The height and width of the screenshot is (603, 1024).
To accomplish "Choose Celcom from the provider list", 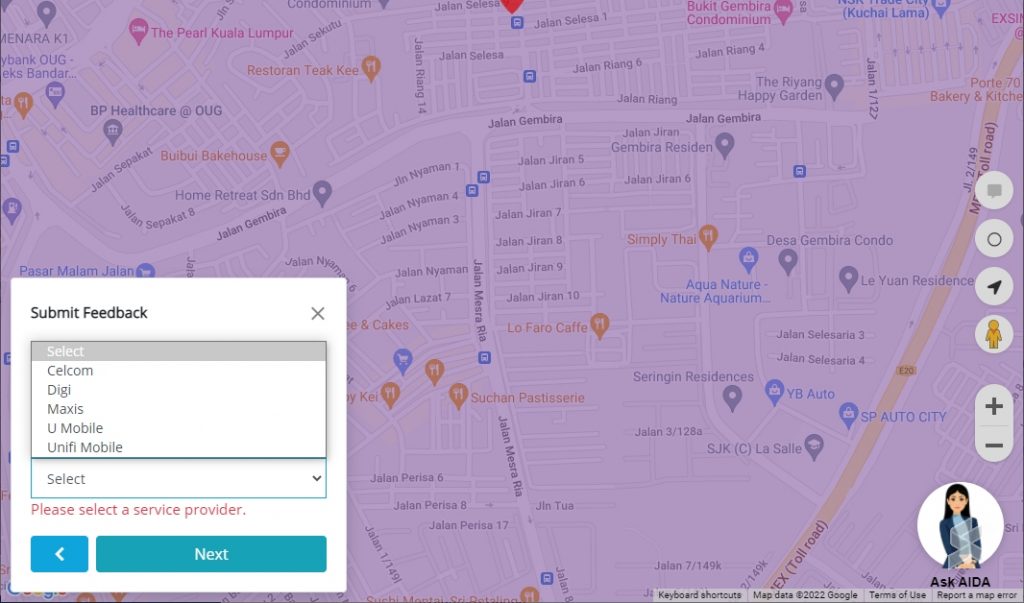I will pyautogui.click(x=70, y=370).
